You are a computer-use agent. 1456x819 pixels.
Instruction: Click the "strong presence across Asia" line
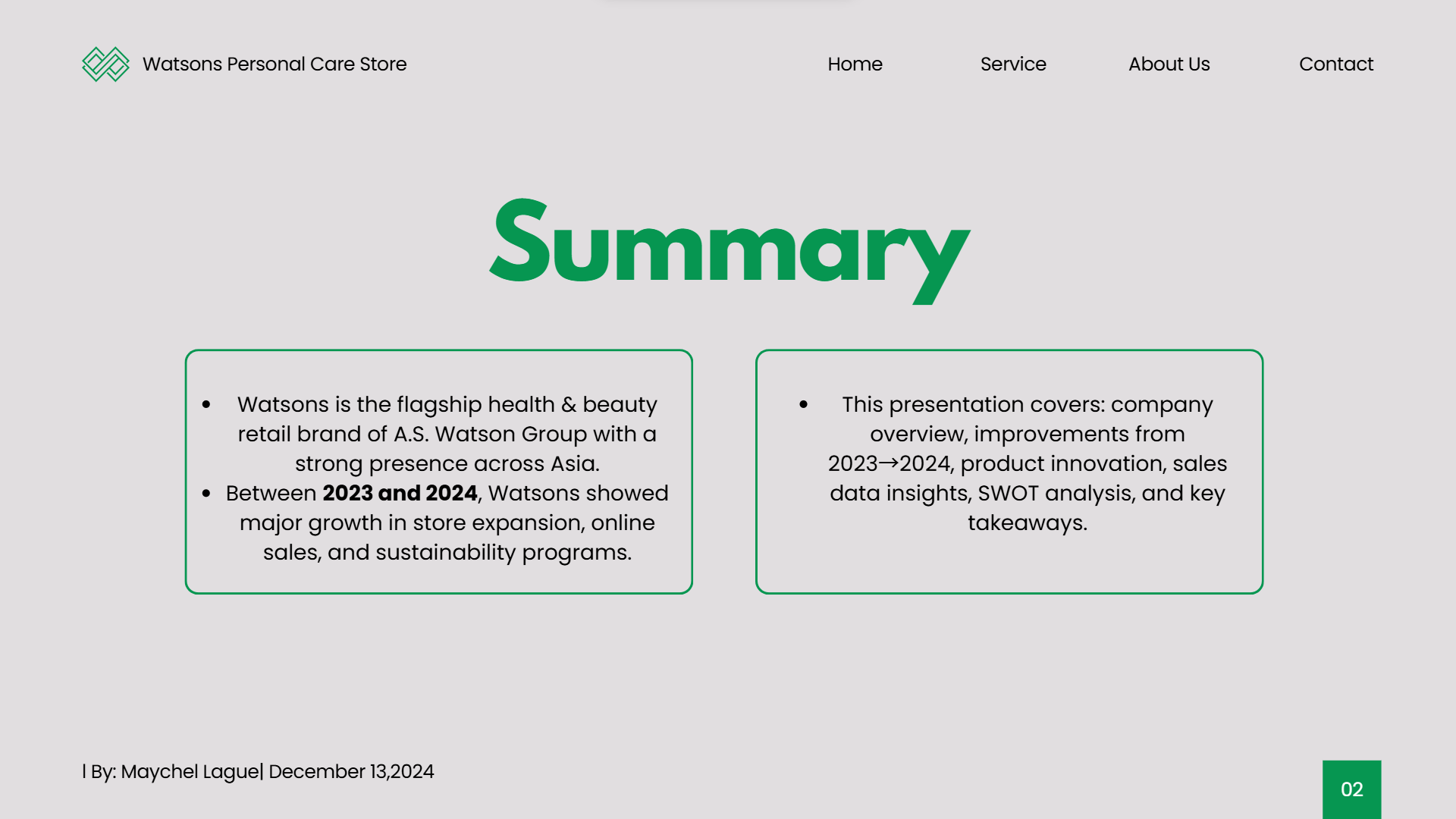447,464
